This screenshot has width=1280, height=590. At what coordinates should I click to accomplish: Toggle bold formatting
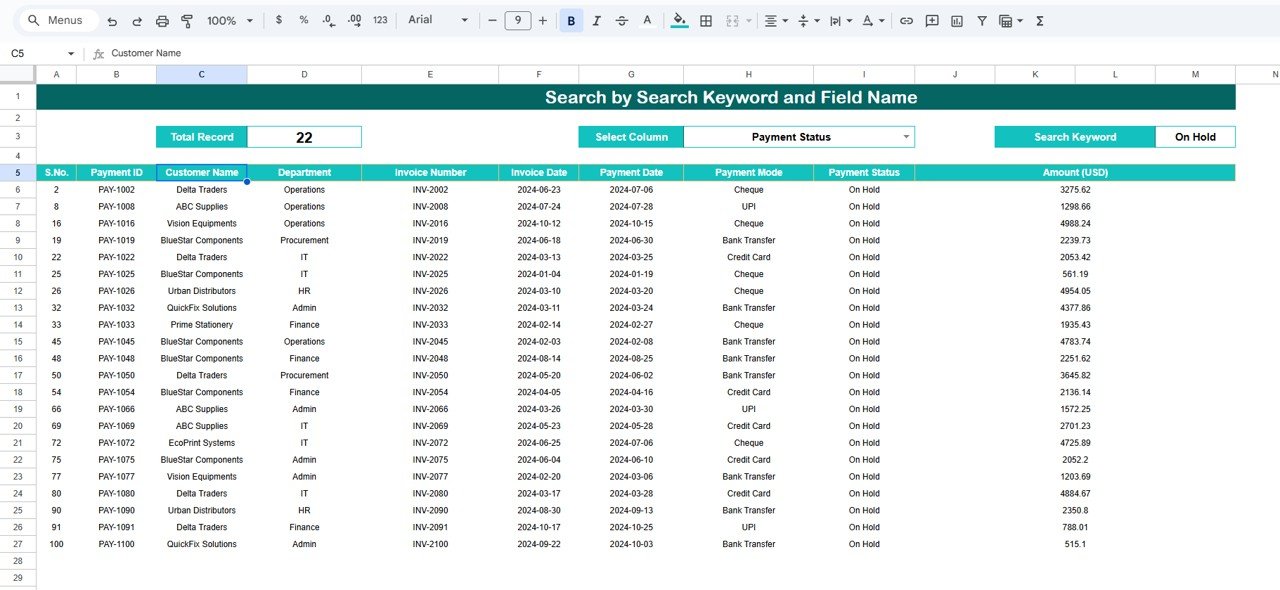click(570, 20)
